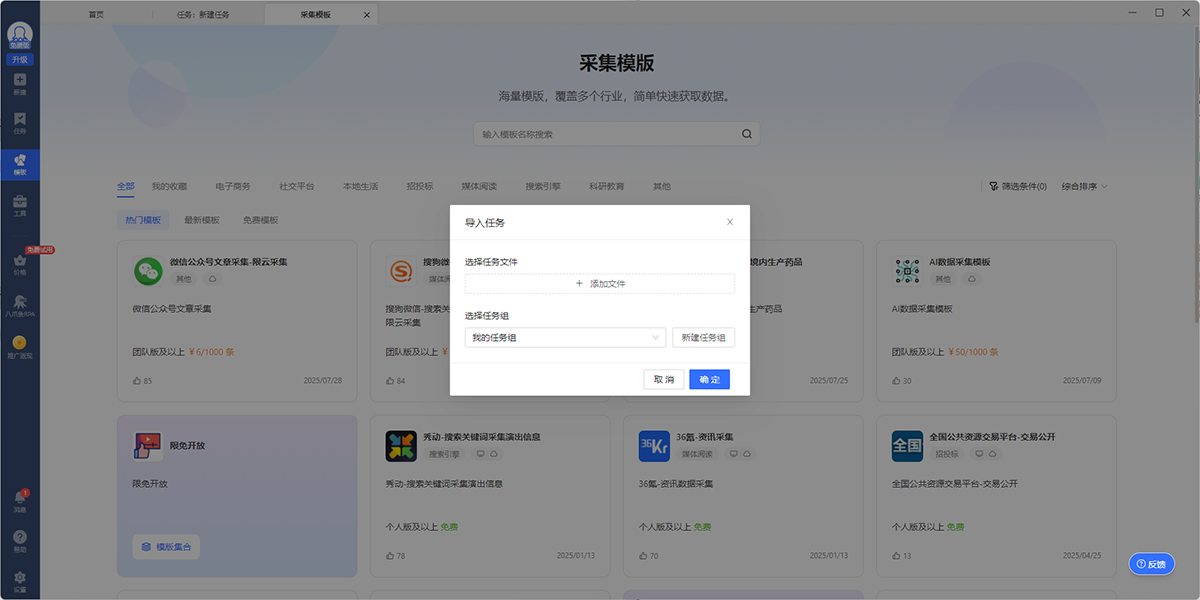Viewport: 1200px width, 600px height.
Task: Select the 社交平台 category tab
Action: point(297,187)
